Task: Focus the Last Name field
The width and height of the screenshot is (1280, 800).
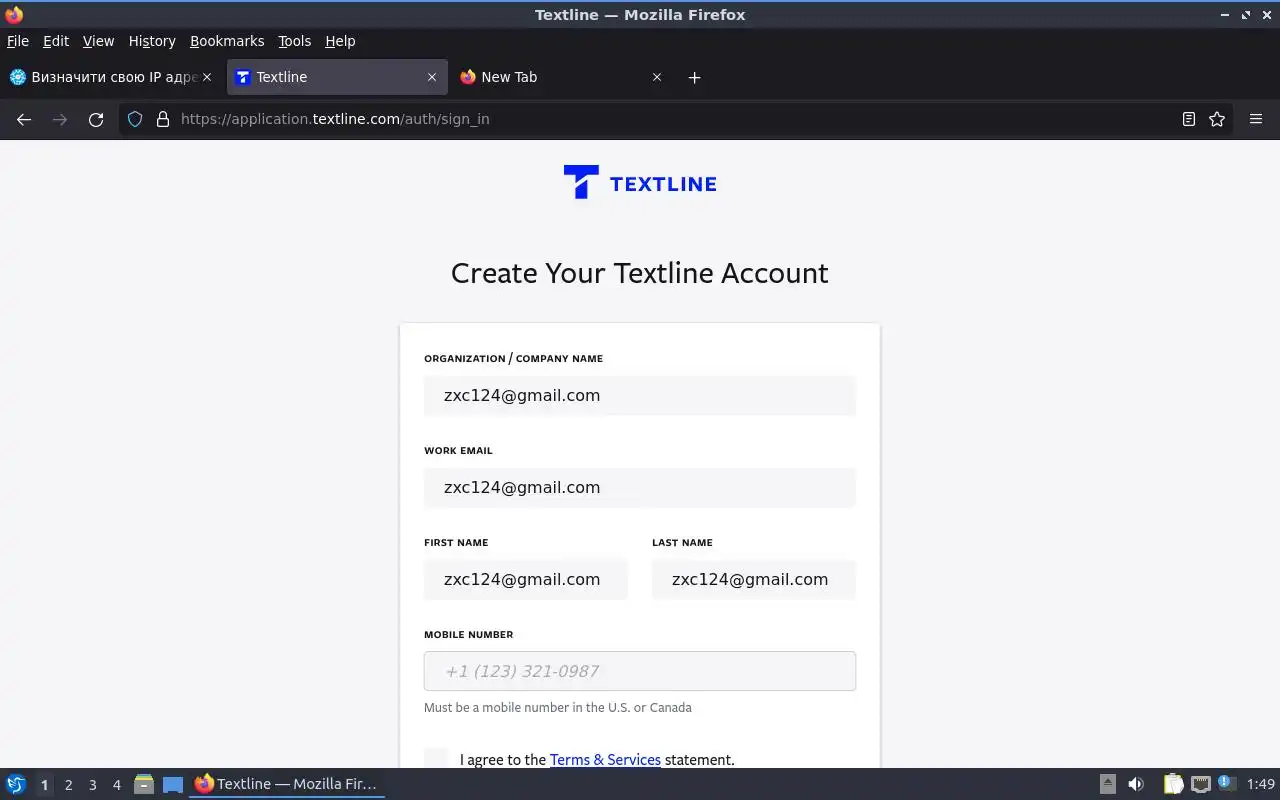Action: click(754, 579)
